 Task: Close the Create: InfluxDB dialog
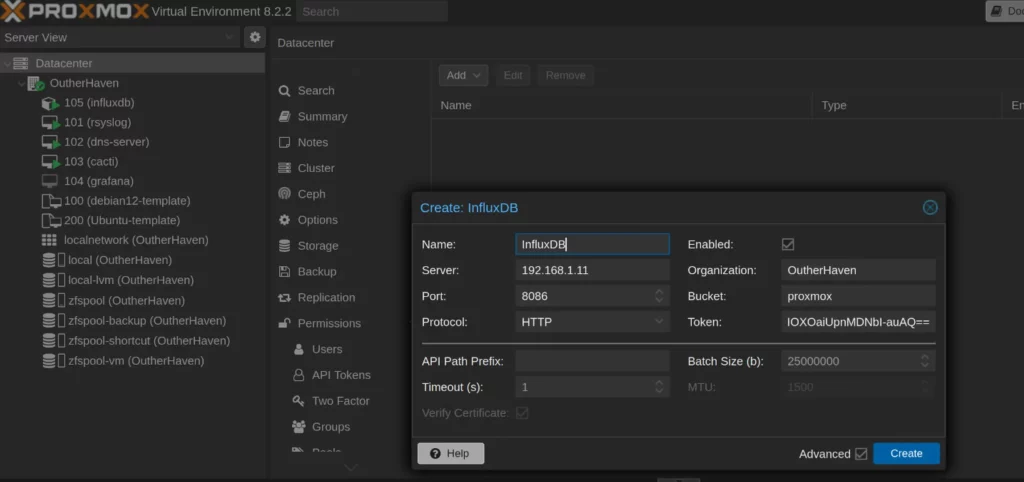tap(930, 208)
